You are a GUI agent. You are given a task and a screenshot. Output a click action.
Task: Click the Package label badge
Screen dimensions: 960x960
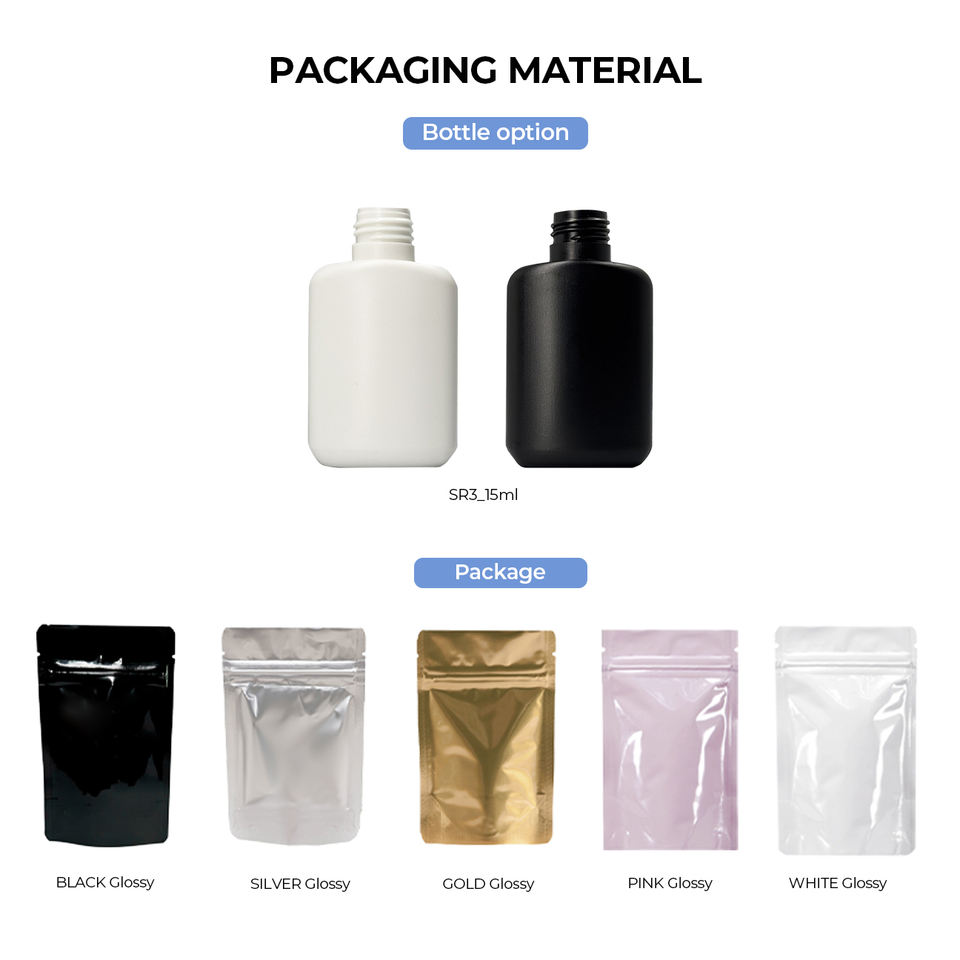coord(500,572)
